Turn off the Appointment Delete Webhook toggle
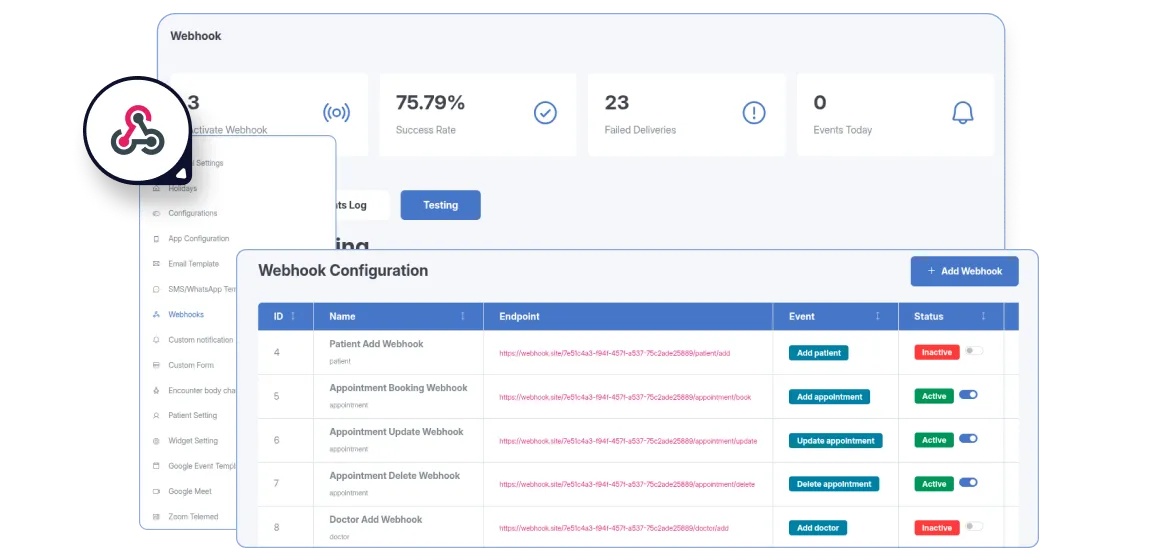The width and height of the screenshot is (1160, 558). click(968, 483)
